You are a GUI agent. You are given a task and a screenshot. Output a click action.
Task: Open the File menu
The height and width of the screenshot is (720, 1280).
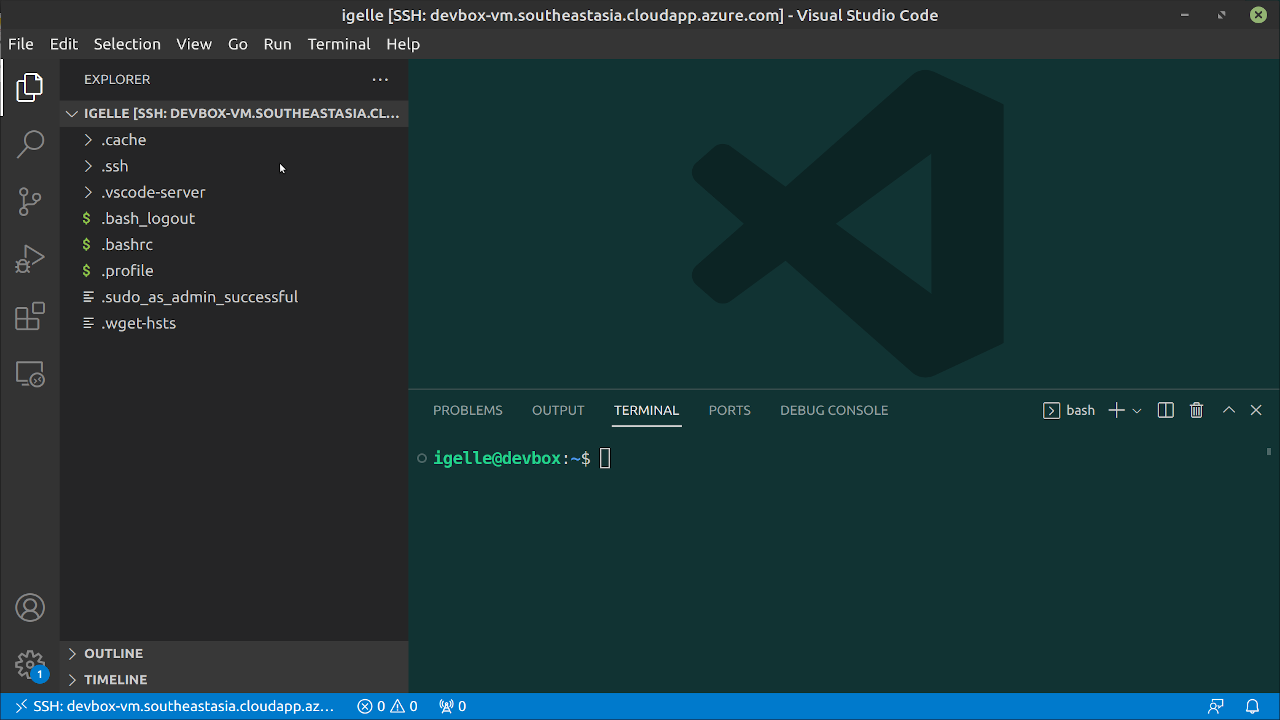[x=21, y=44]
